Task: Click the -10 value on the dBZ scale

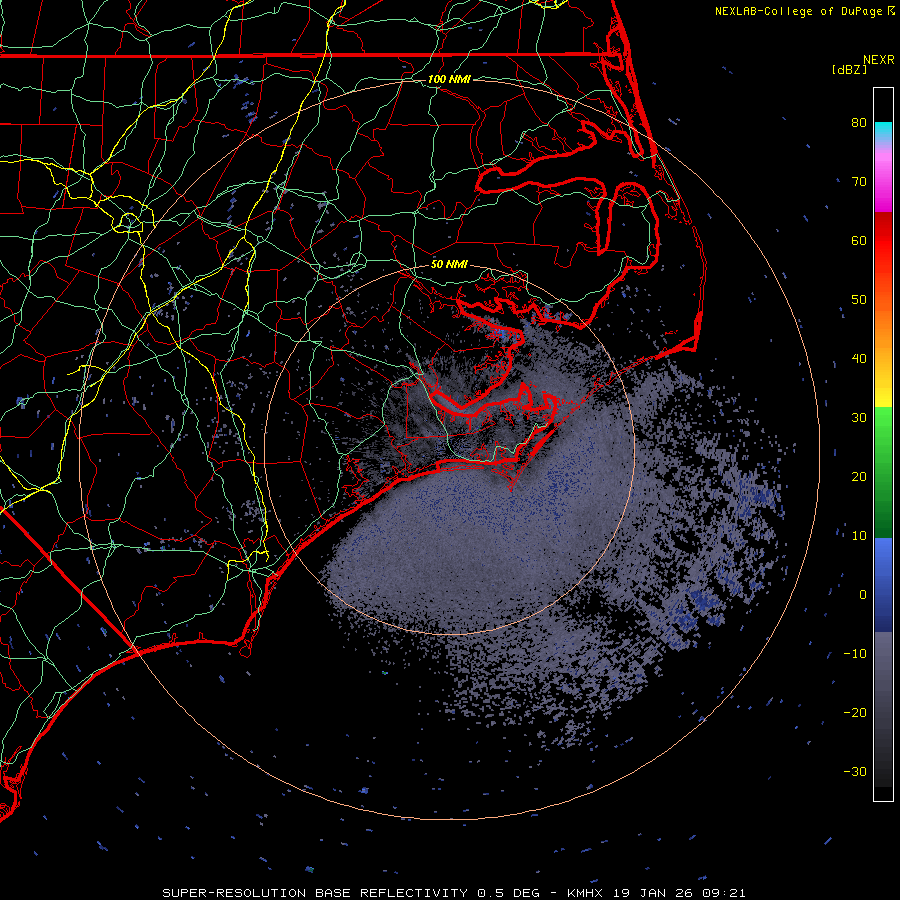Action: coord(855,654)
